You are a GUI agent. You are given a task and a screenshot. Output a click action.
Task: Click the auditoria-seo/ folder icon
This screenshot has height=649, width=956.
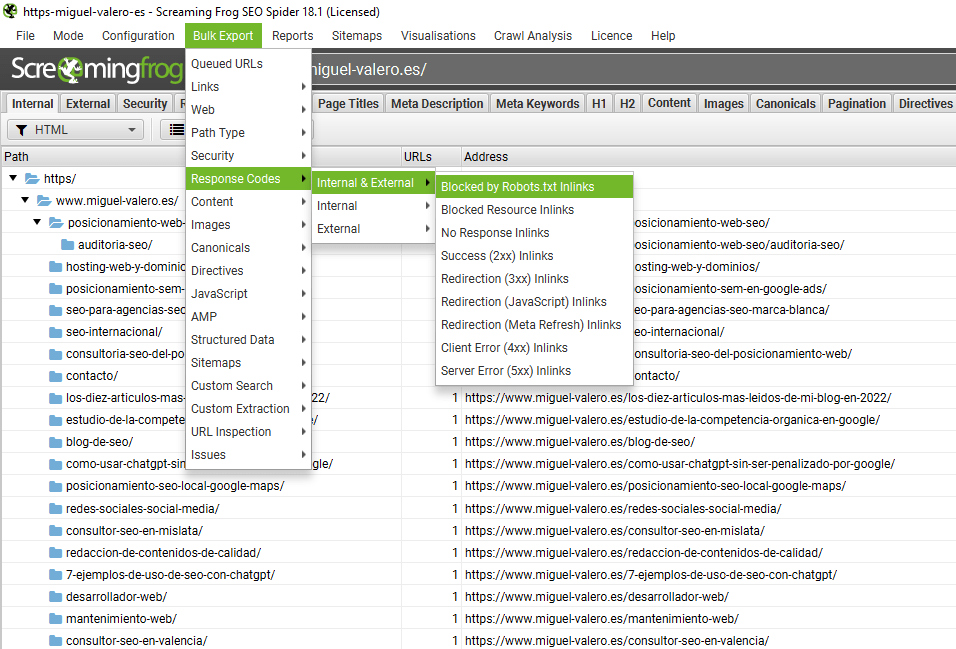67,245
